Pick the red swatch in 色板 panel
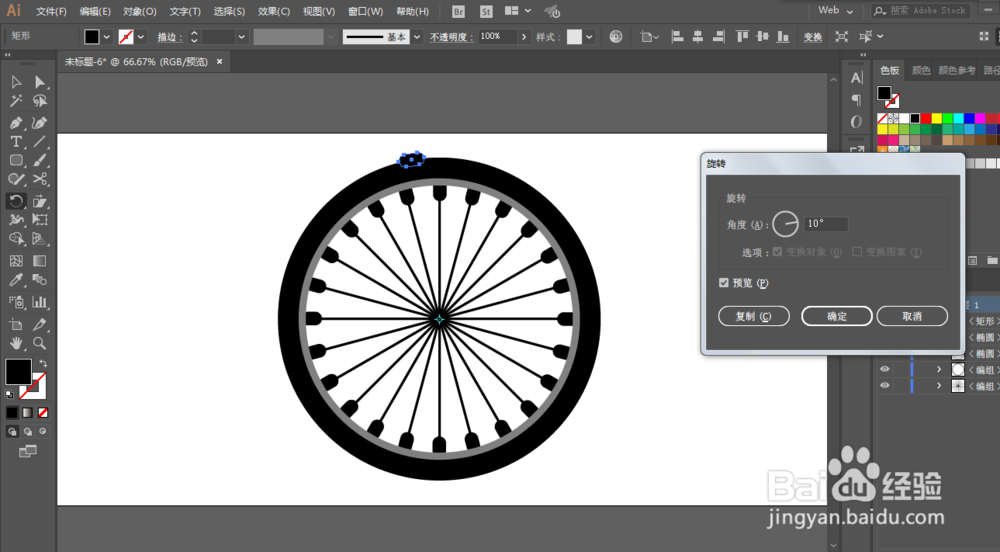The height and width of the screenshot is (552, 1000). (x=925, y=118)
